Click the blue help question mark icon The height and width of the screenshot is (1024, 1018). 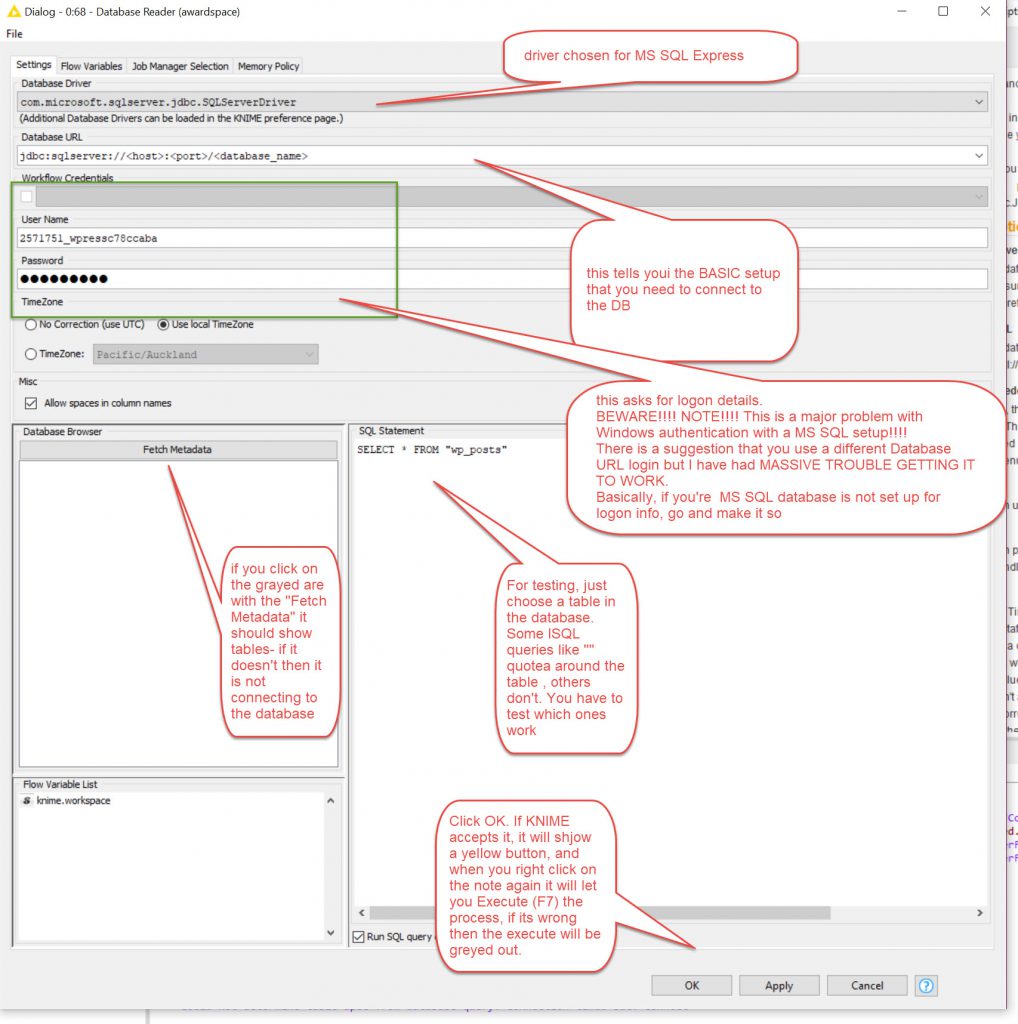(926, 985)
